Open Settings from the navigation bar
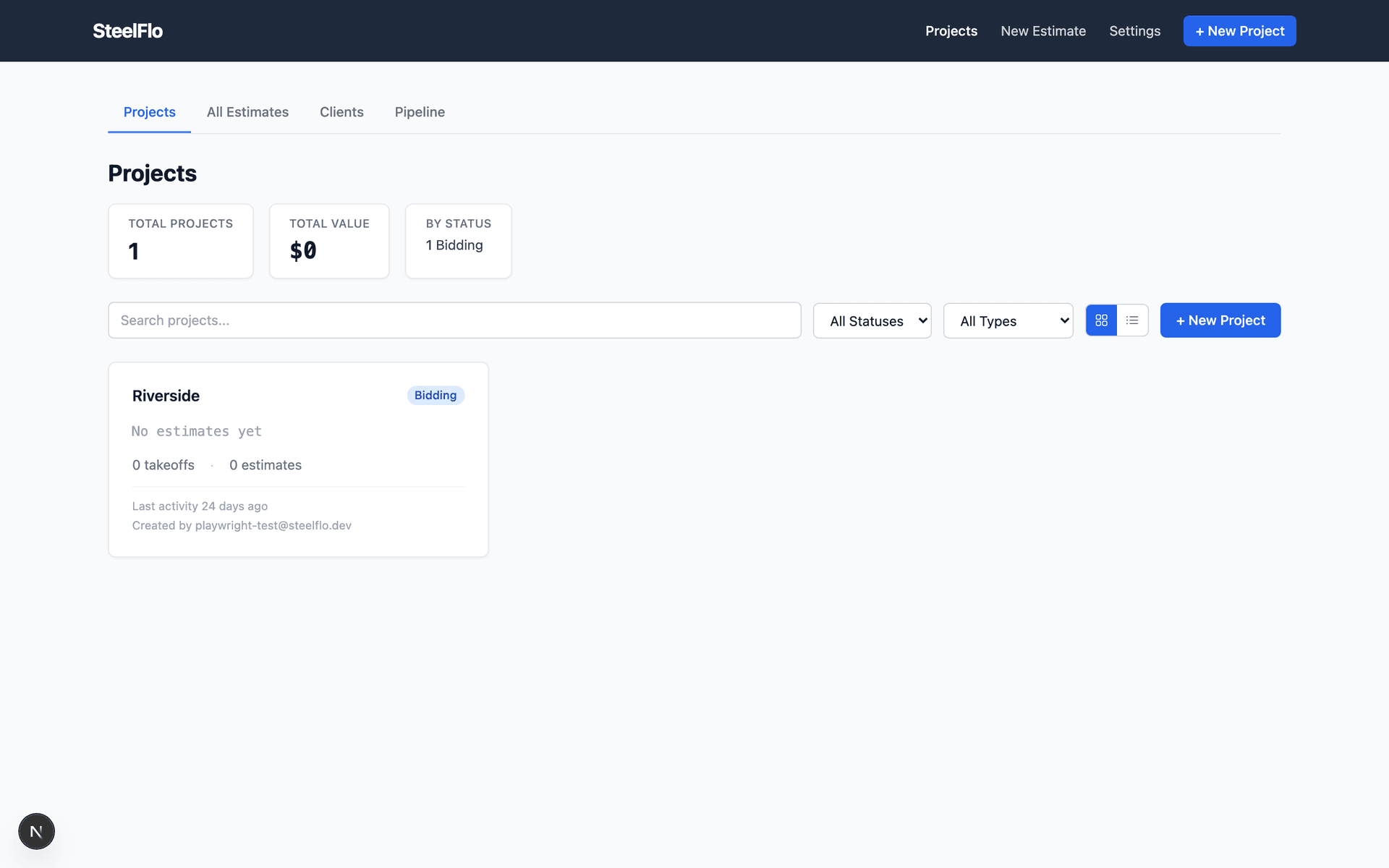1389x868 pixels. pyautogui.click(x=1134, y=30)
